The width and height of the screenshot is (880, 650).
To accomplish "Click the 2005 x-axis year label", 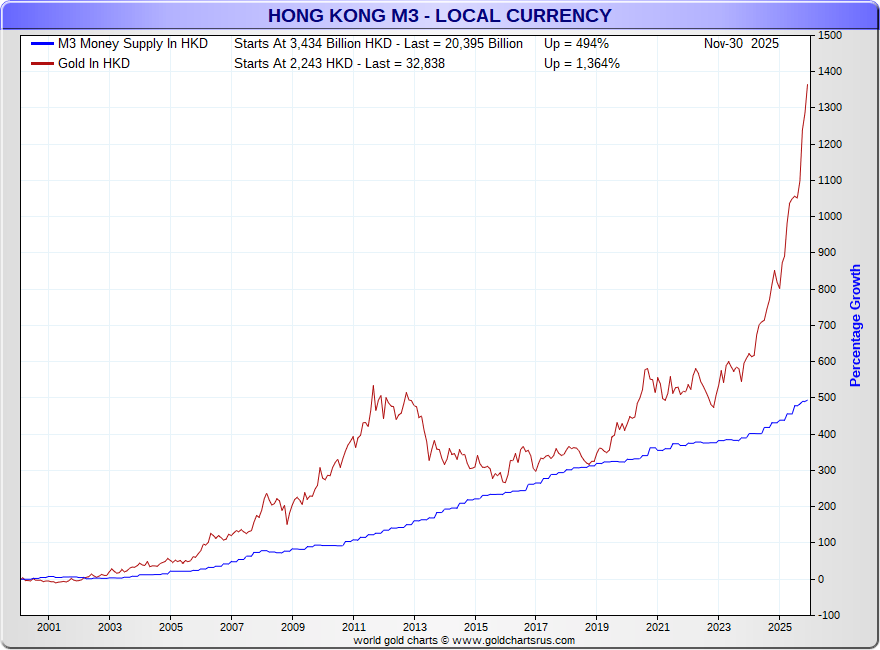I will (x=171, y=627).
